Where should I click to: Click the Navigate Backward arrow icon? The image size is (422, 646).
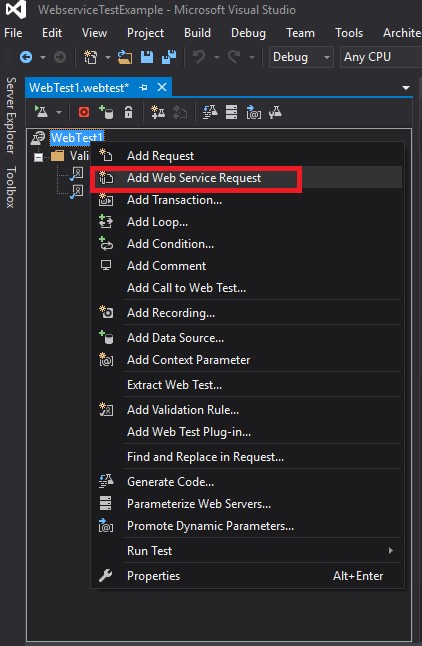coord(26,57)
